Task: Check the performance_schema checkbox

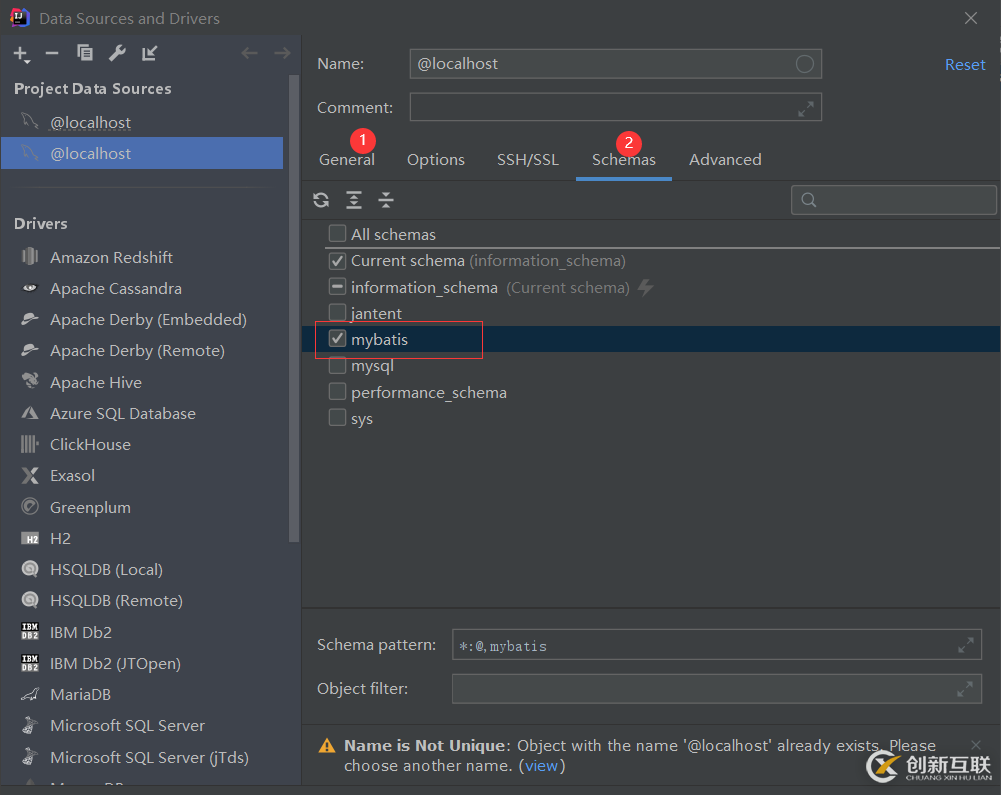Action: tap(337, 391)
